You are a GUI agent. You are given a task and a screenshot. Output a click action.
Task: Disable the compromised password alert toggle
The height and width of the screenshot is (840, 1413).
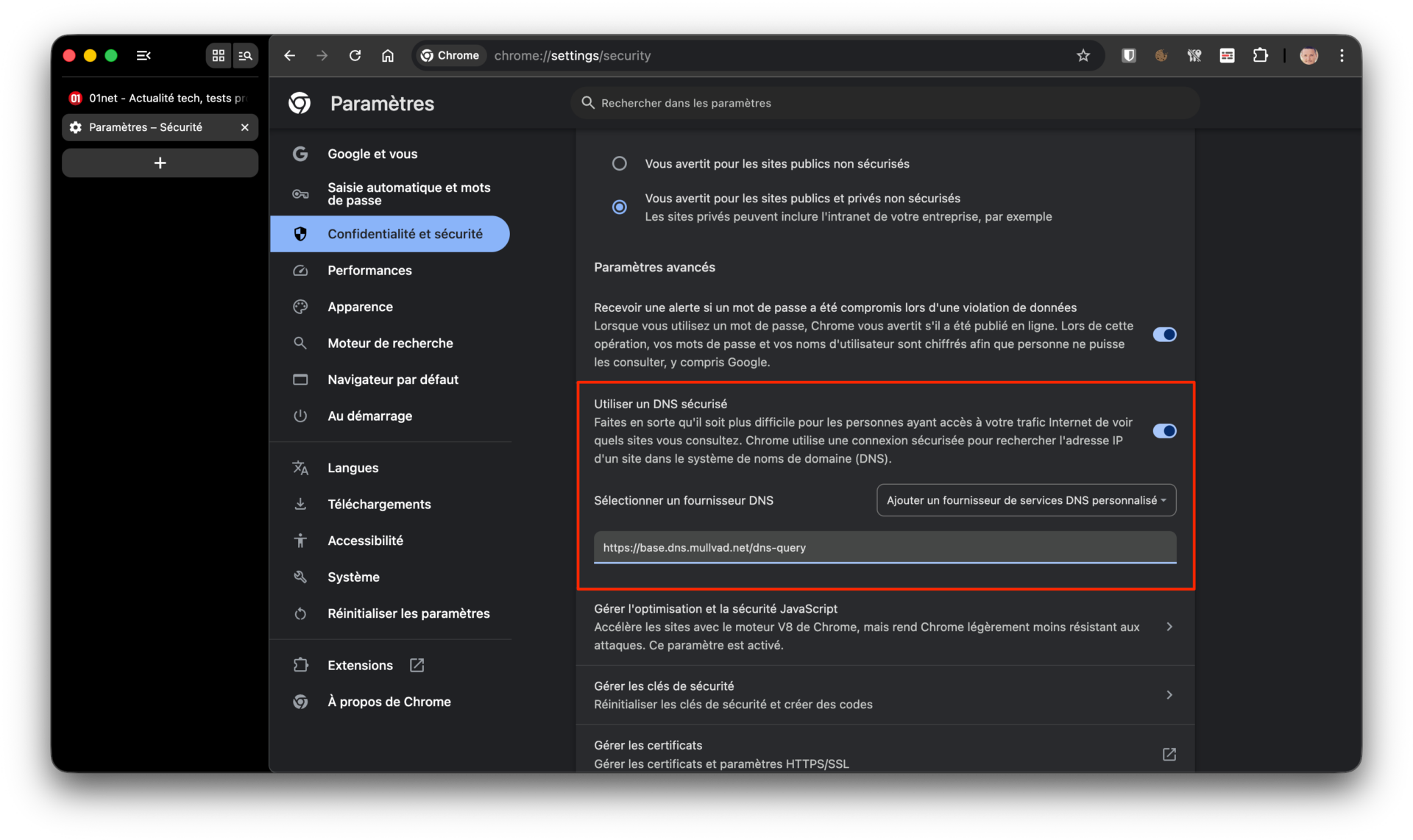(x=1164, y=335)
